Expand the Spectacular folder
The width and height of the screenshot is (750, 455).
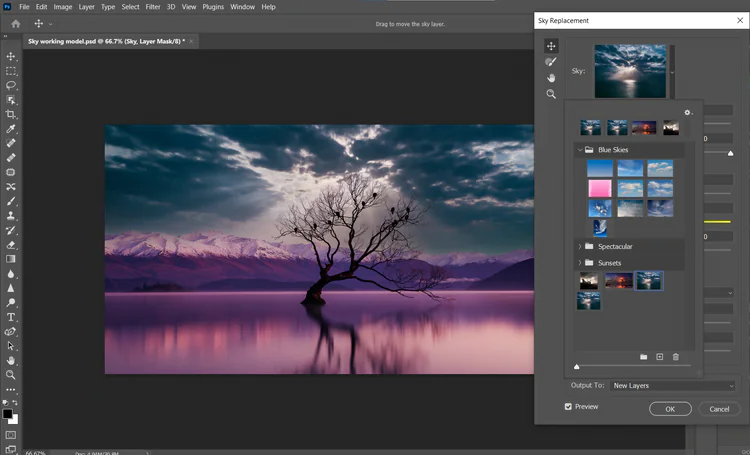point(579,246)
